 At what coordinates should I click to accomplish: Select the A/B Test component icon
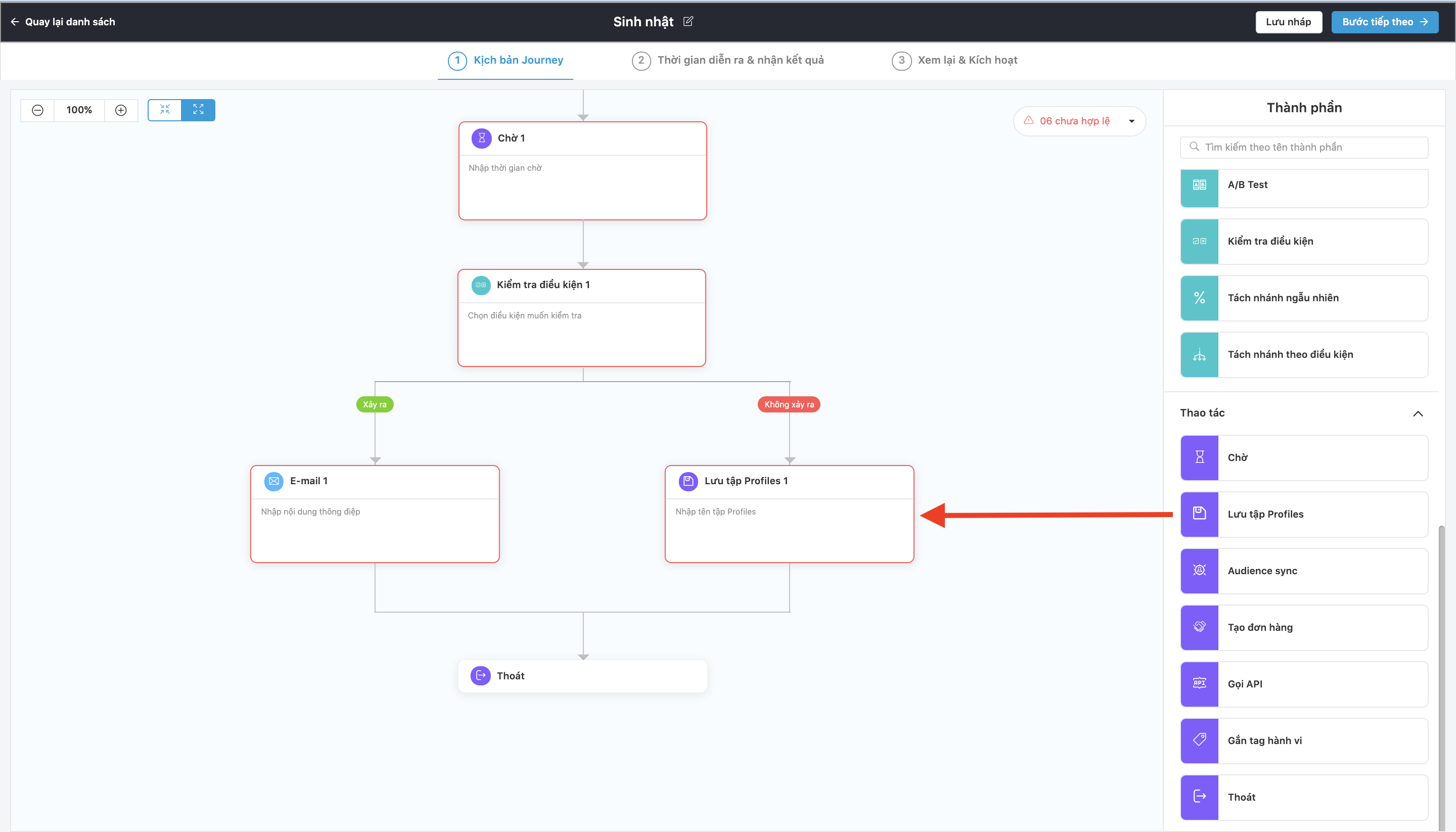click(x=1199, y=185)
